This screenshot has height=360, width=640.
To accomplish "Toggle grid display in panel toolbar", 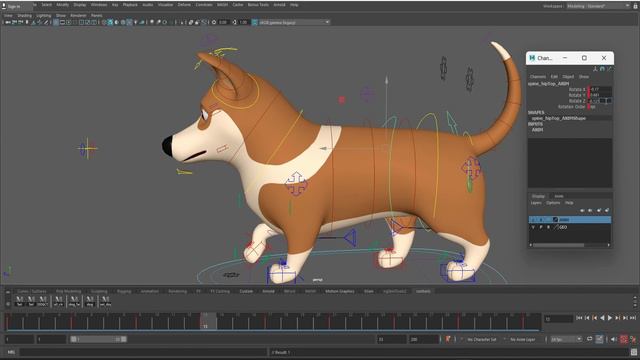I will [x=56, y=22].
